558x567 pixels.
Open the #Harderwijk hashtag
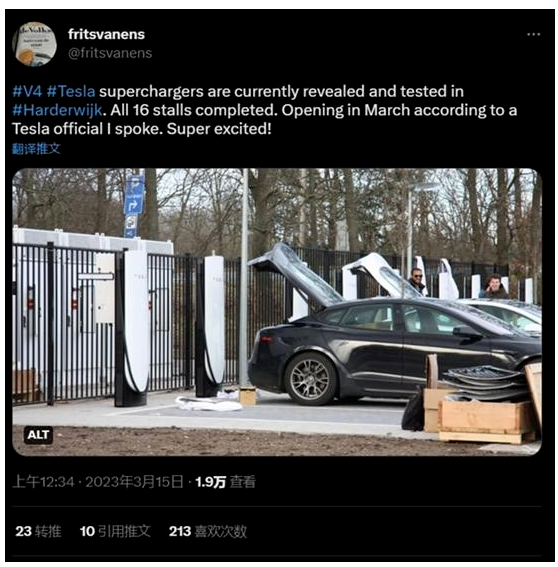[57, 110]
